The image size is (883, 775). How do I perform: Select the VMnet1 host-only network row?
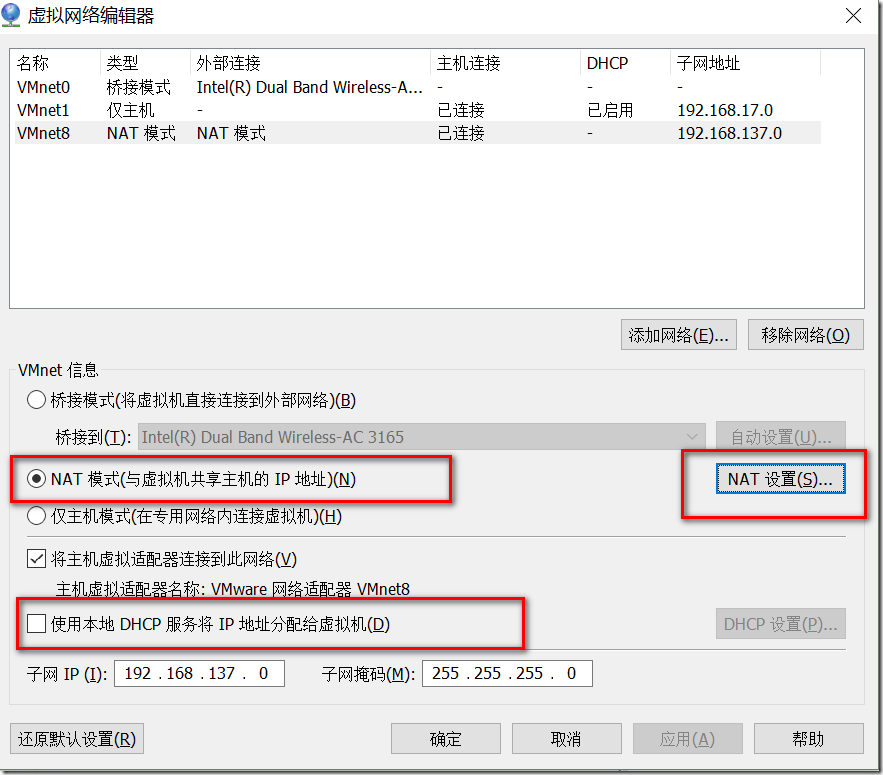pos(200,110)
